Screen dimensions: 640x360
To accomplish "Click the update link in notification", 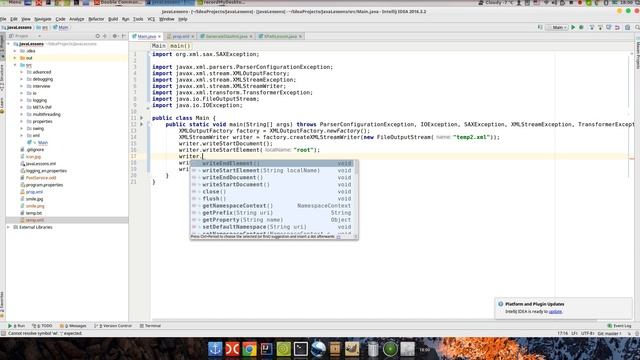I will [x=556, y=312].
